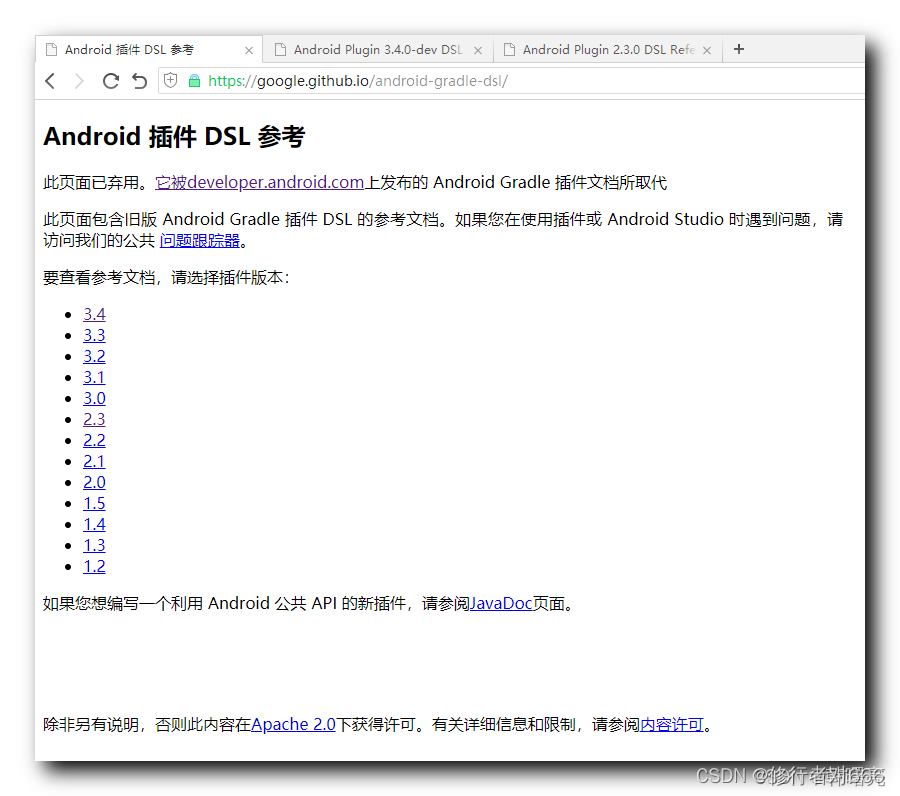
Task: Click the green HTTPS padlock icon
Action: (x=192, y=80)
